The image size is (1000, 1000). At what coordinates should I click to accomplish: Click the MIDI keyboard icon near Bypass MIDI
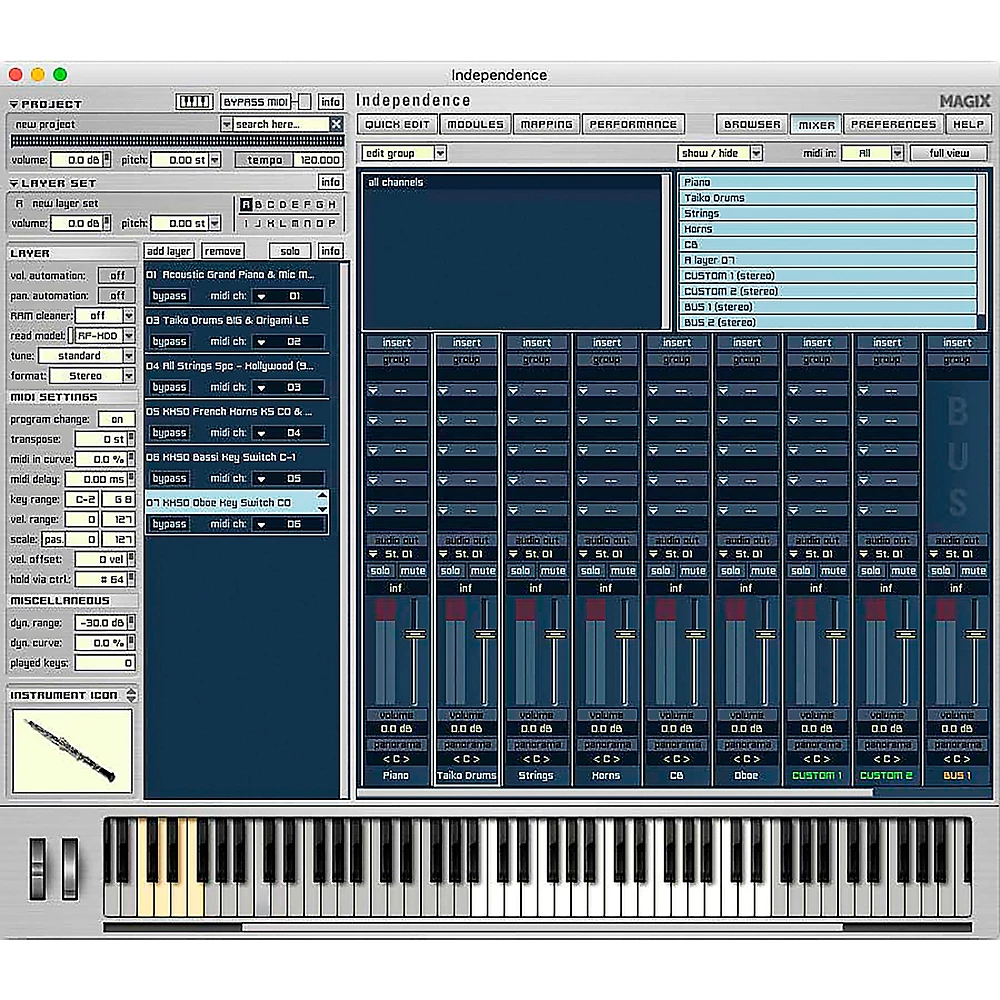[x=194, y=101]
